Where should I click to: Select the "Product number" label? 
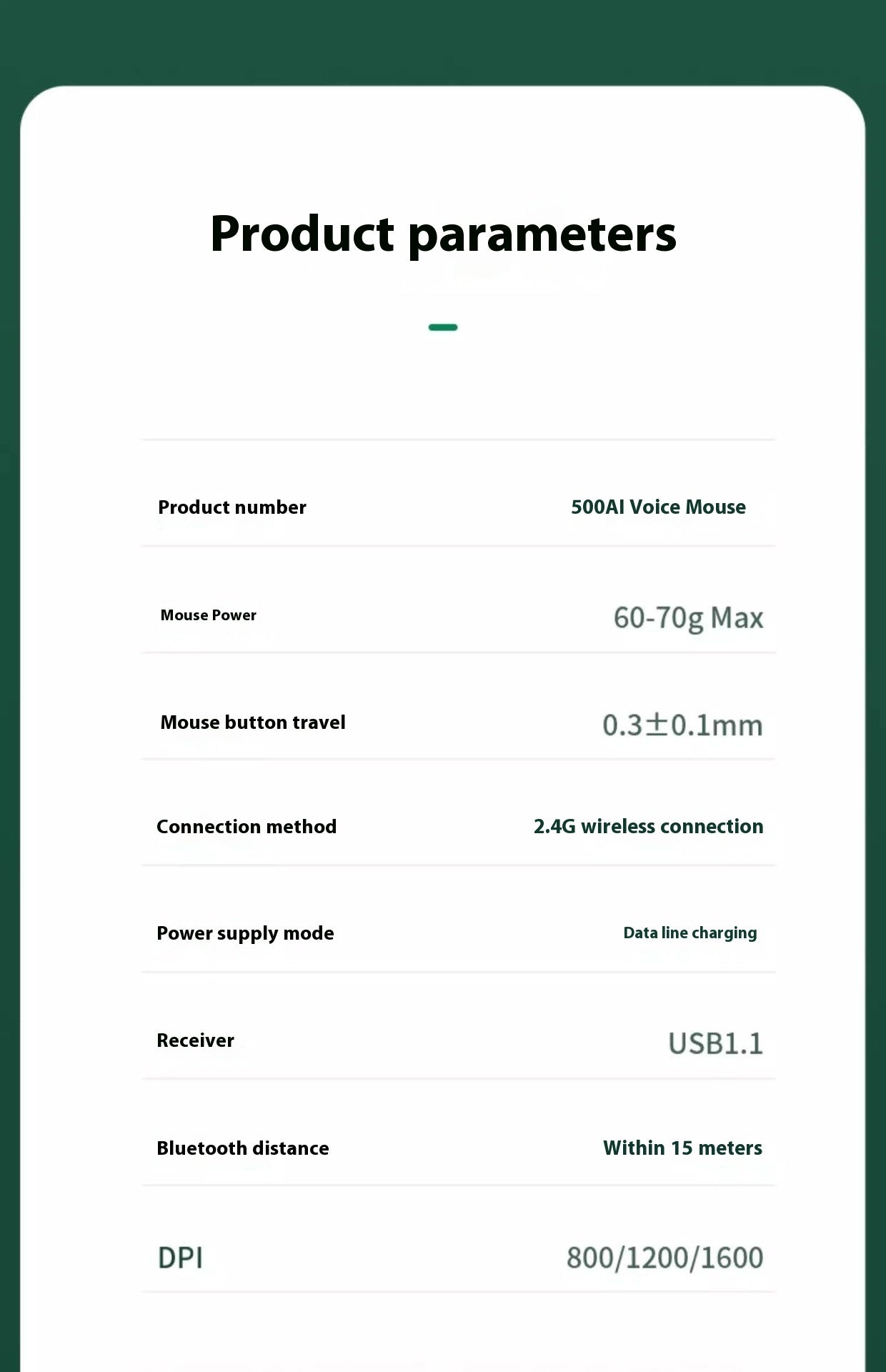[232, 507]
